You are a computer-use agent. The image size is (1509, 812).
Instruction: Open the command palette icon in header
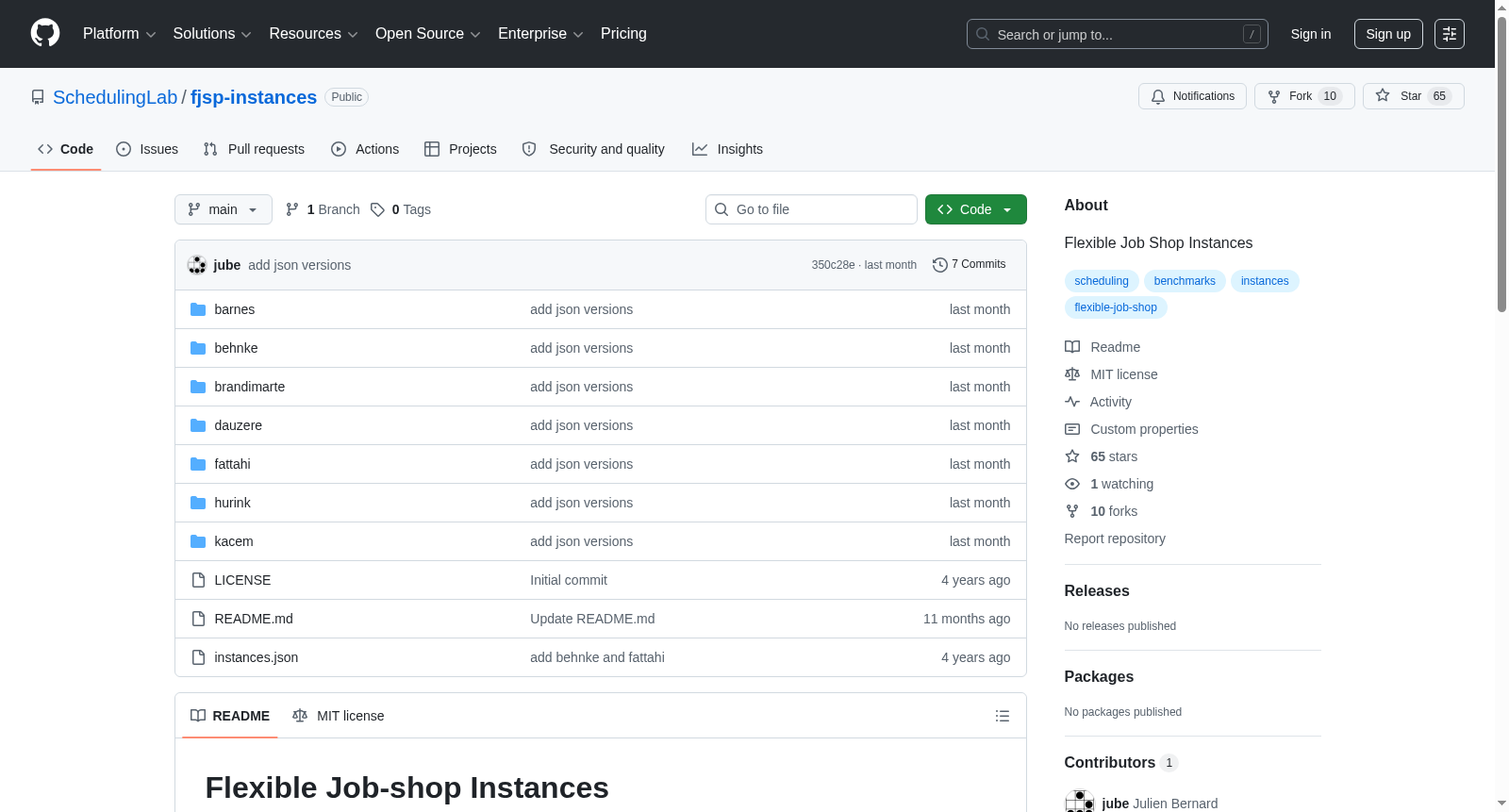pyautogui.click(x=1450, y=34)
